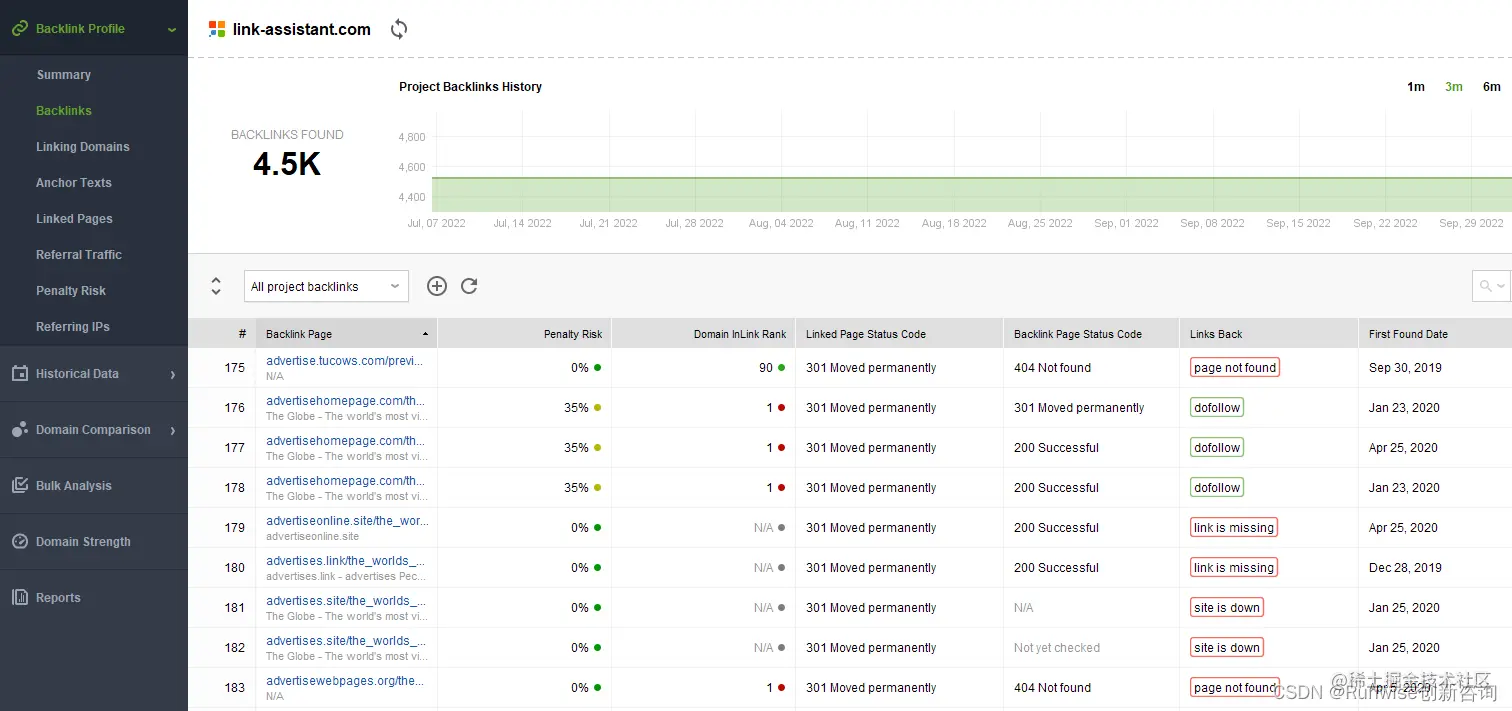Sort by Links Back column
Viewport: 1512px width, 711px height.
1268,334
